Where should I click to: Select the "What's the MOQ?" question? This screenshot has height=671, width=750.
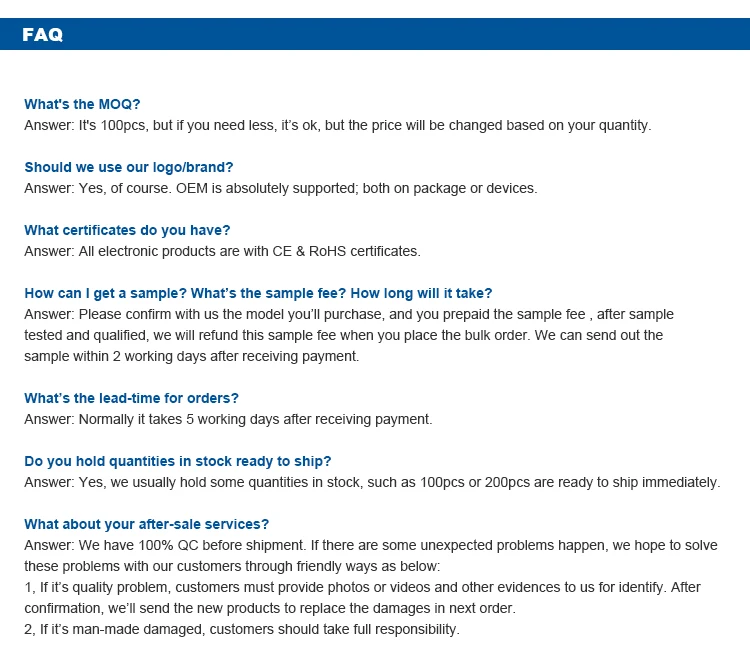(x=82, y=104)
